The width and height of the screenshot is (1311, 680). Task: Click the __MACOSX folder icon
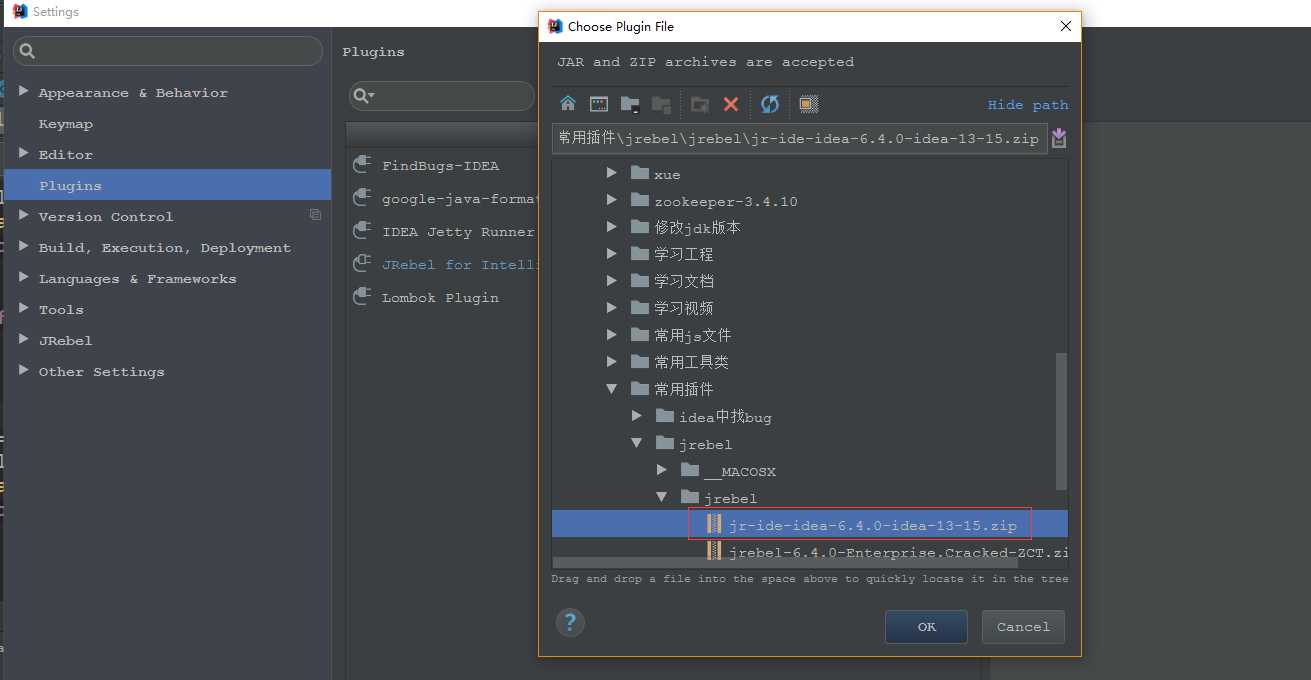click(x=690, y=470)
